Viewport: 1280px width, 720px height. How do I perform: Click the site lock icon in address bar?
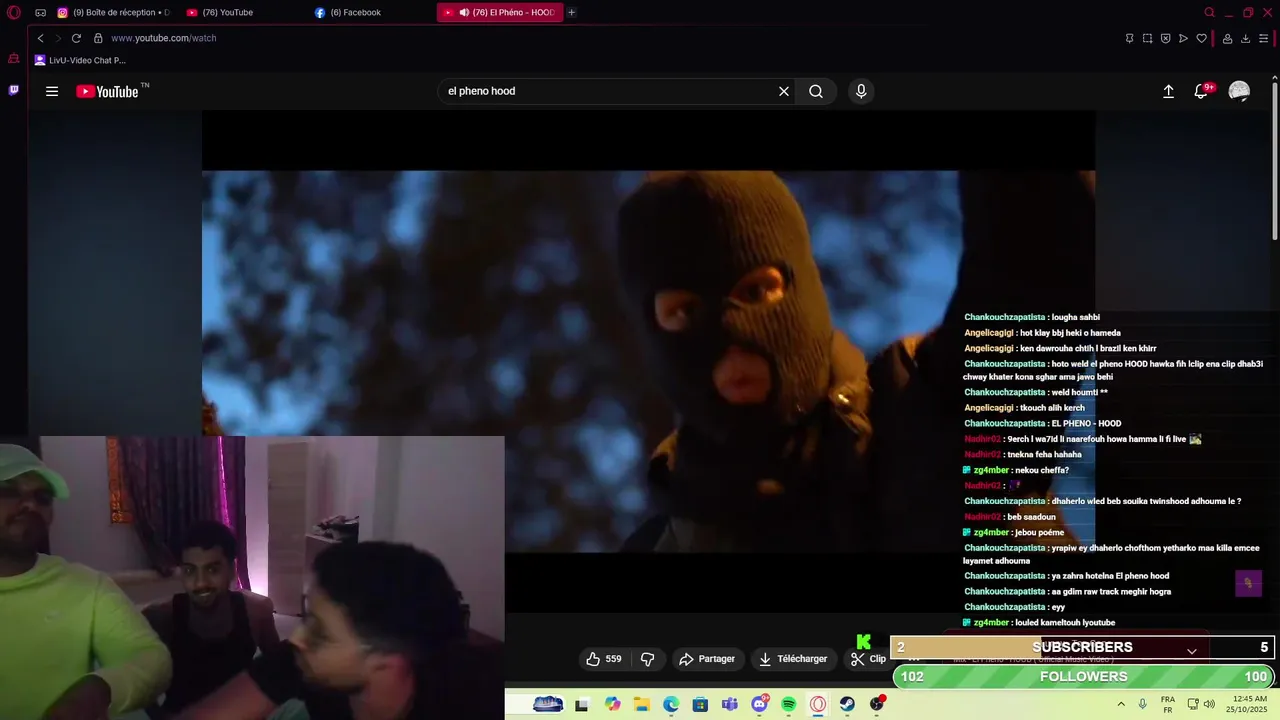(x=98, y=38)
